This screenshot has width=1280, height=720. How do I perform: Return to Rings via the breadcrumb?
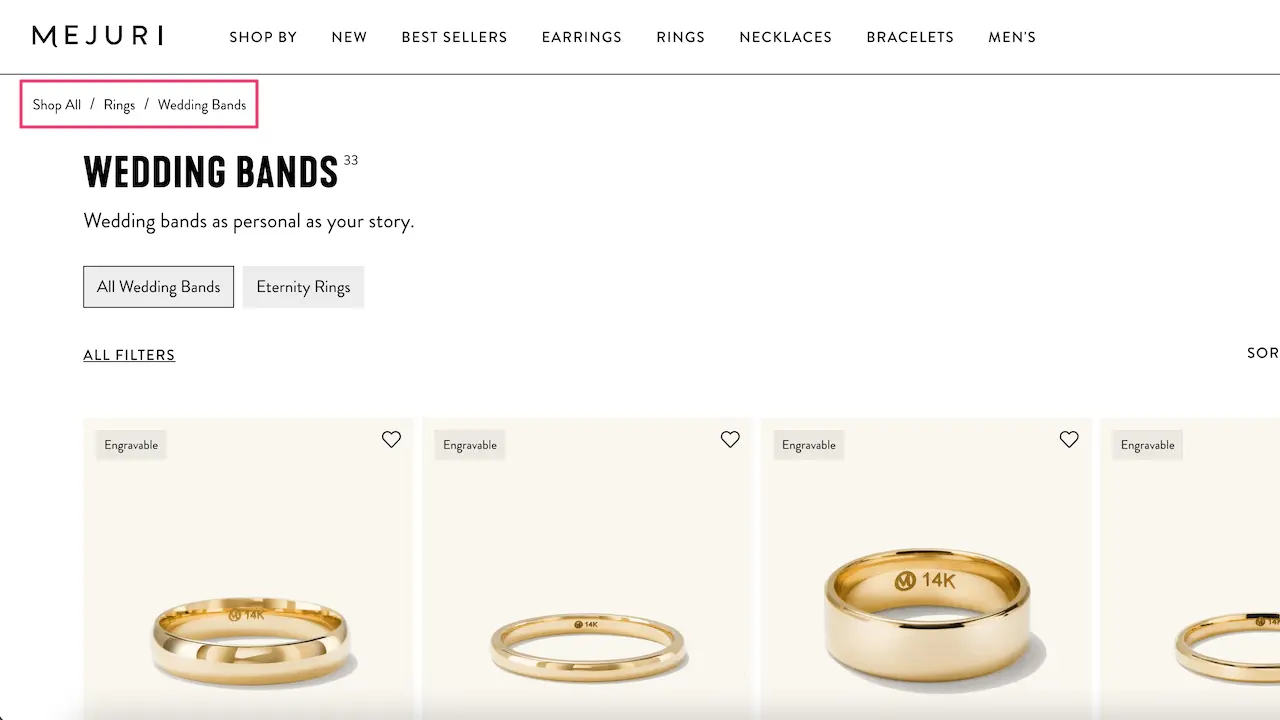(x=119, y=104)
